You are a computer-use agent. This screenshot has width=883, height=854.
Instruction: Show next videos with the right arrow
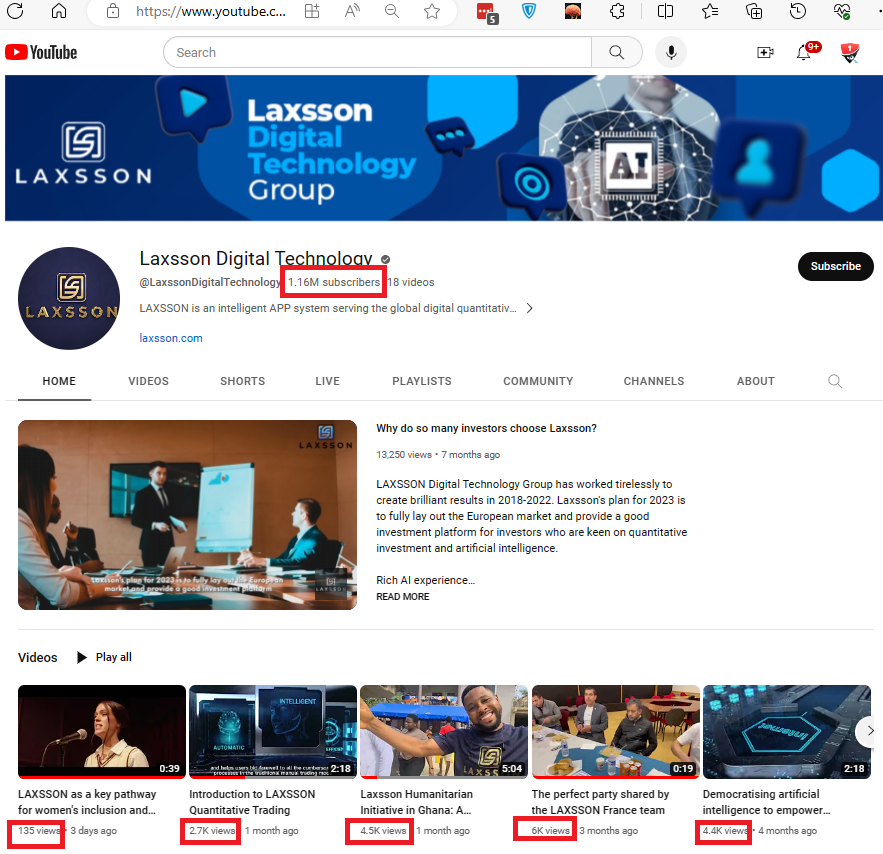click(x=869, y=731)
